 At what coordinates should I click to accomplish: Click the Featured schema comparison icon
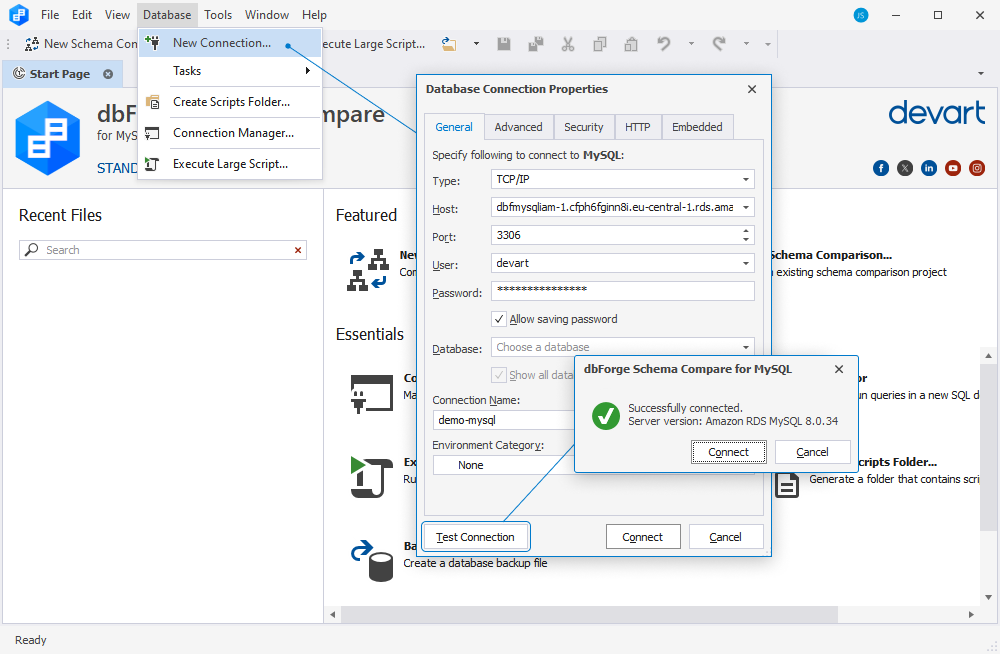pos(368,270)
